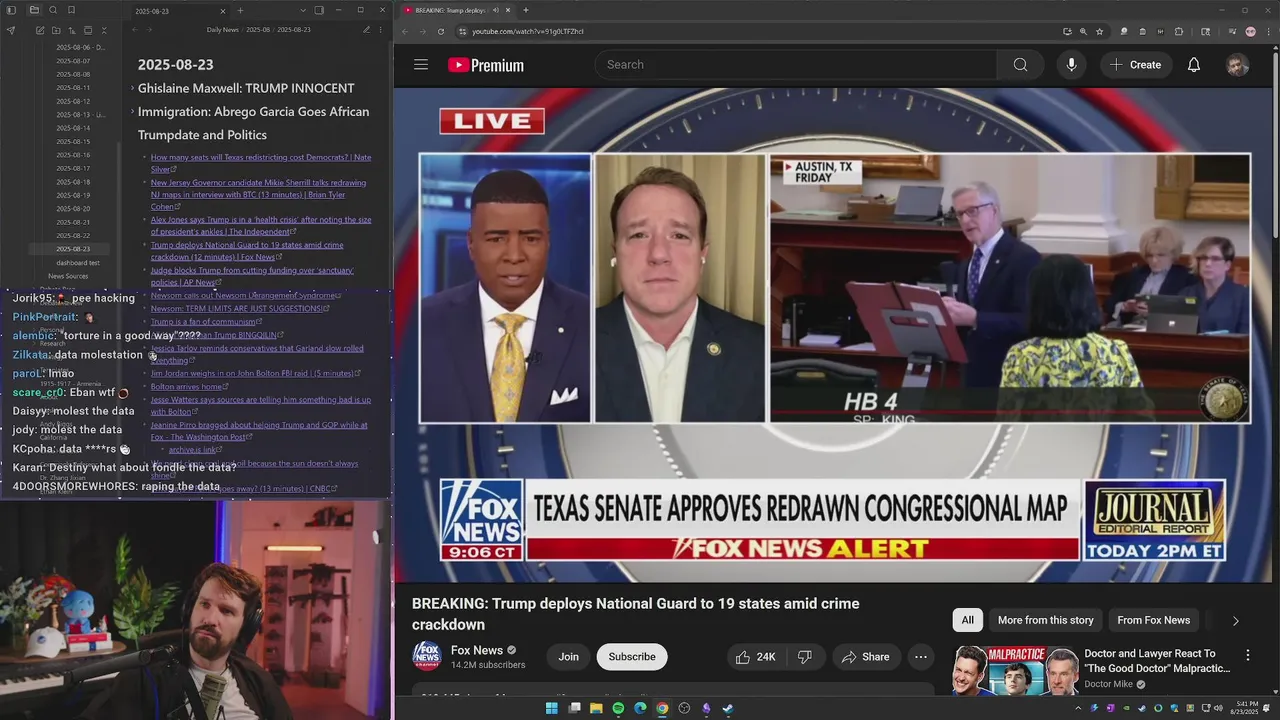
Task: Click the 2025-08 breadcrumb folder
Action: (x=259, y=30)
